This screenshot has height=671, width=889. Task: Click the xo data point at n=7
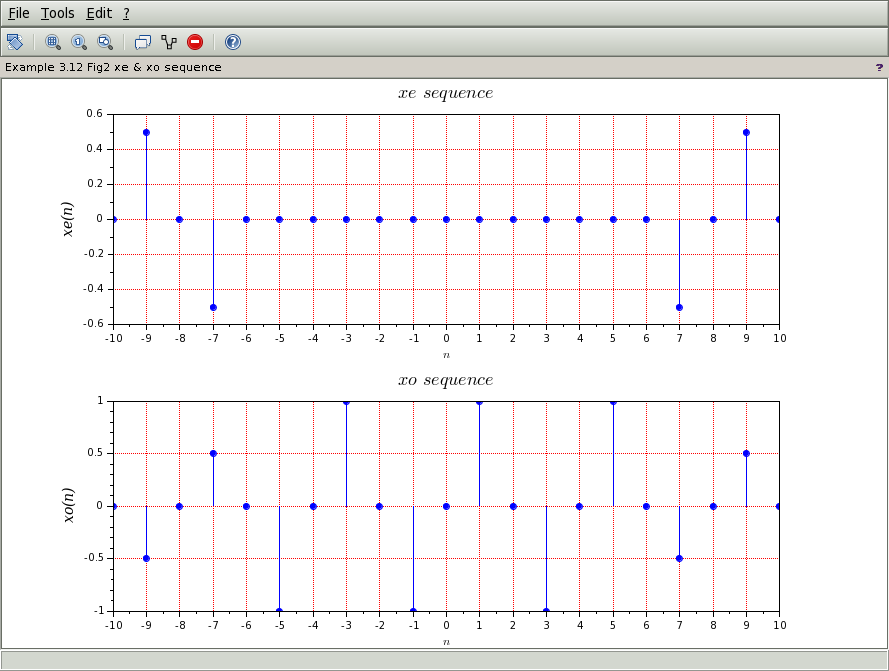pyautogui.click(x=679, y=558)
